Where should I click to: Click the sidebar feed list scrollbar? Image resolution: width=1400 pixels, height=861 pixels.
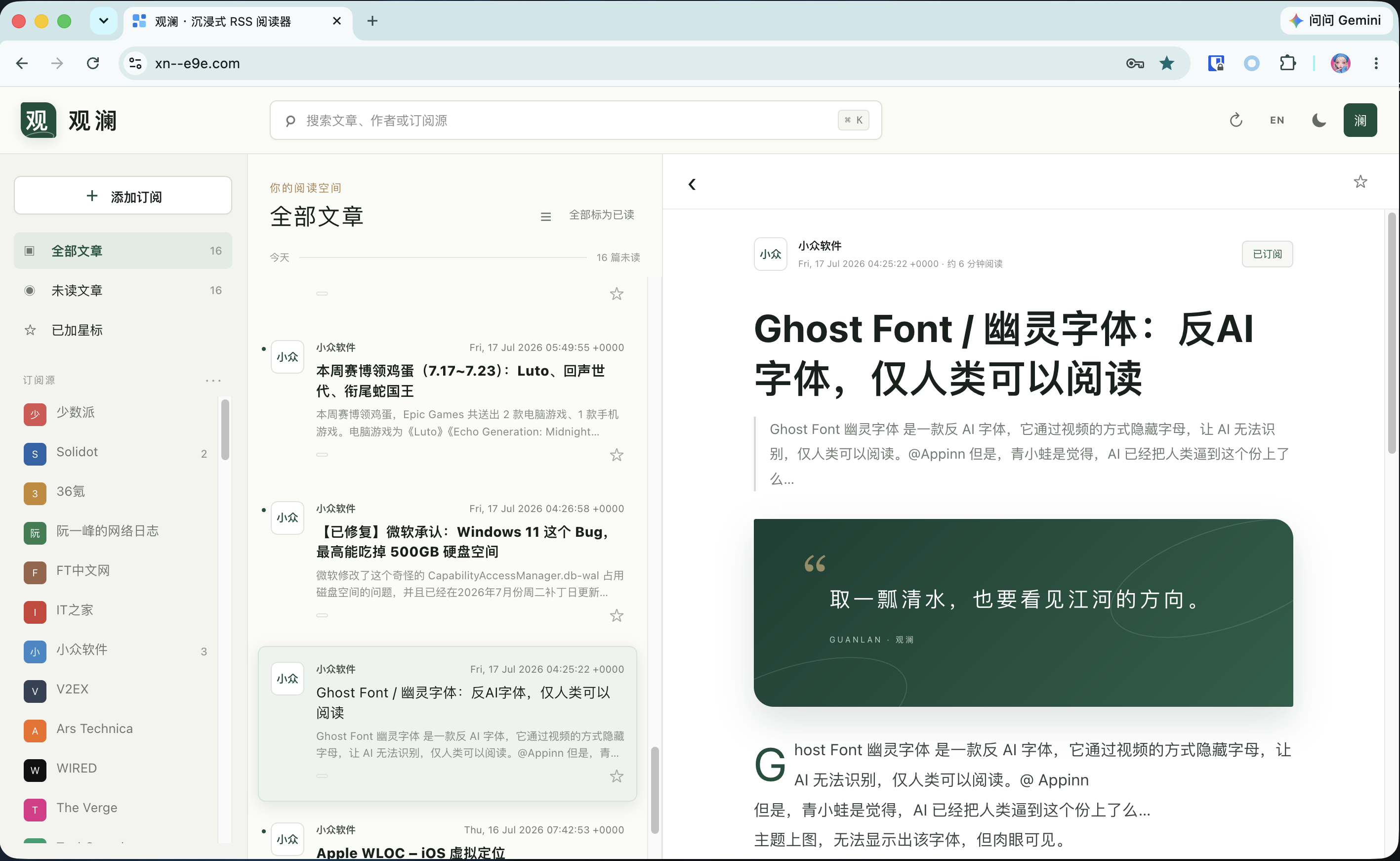pos(225,430)
